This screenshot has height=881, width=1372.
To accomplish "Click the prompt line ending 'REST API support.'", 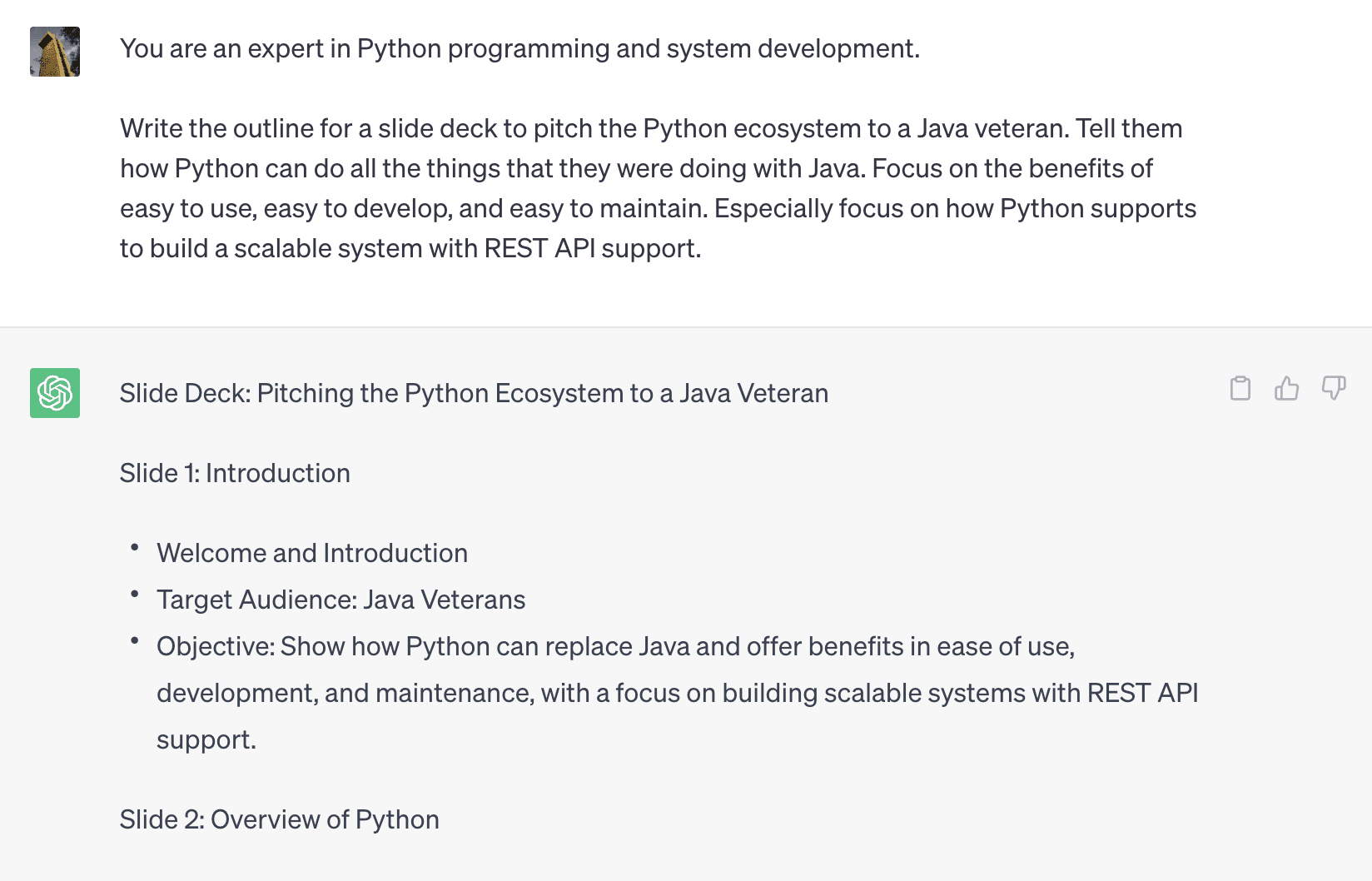I will pyautogui.click(x=410, y=248).
